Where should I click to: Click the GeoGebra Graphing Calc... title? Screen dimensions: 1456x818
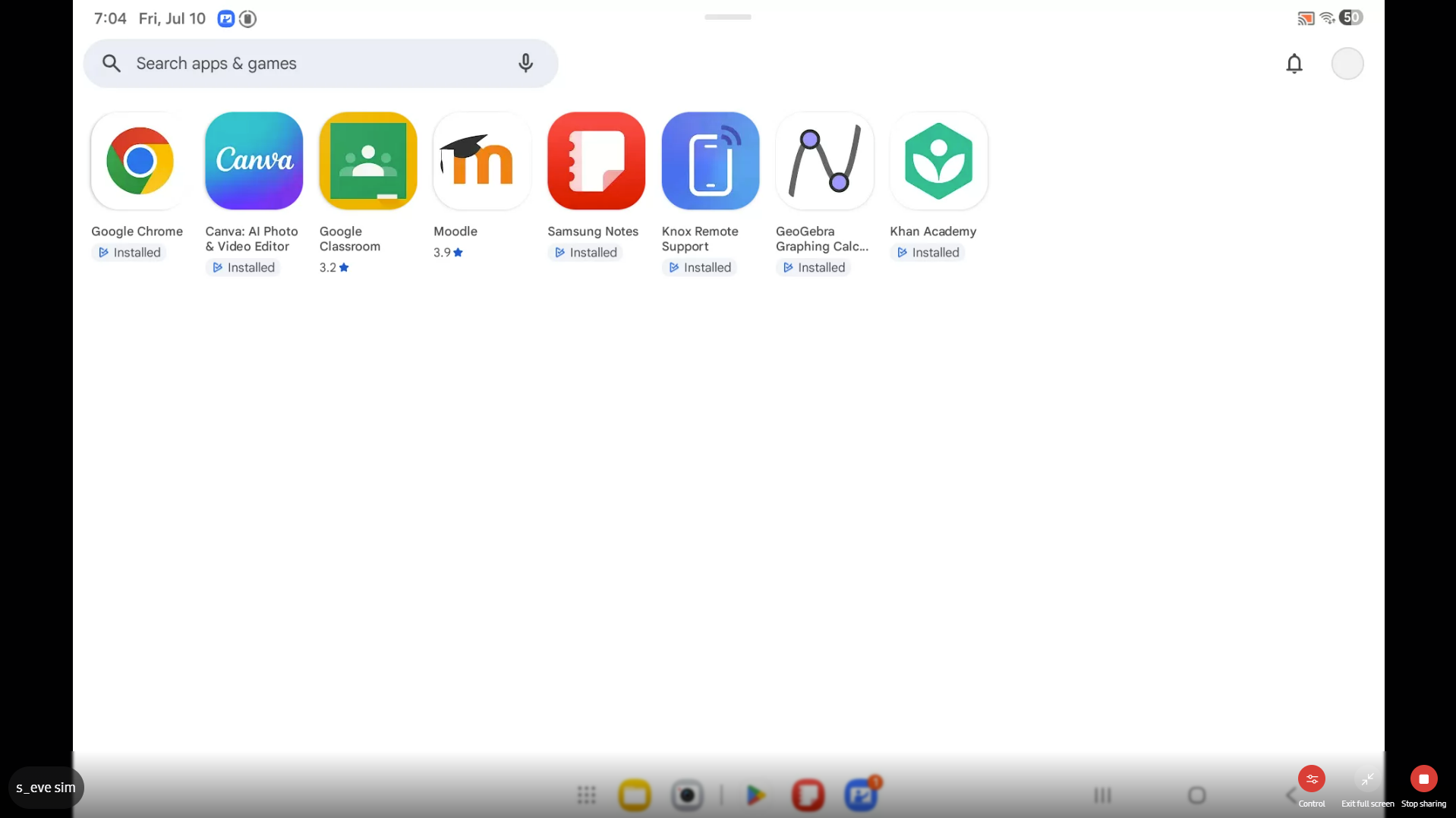[x=822, y=239]
